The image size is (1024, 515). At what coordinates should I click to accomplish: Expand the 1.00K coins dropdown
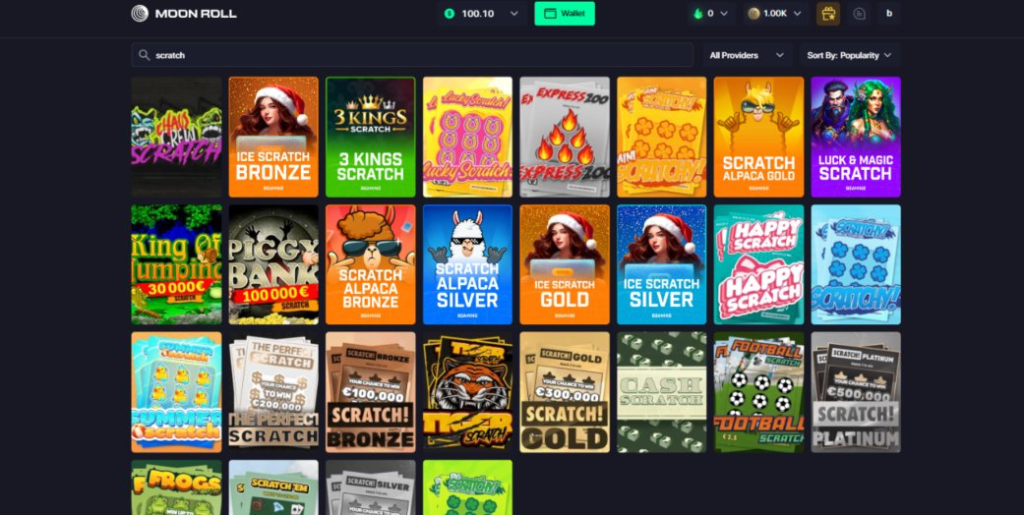click(x=796, y=14)
